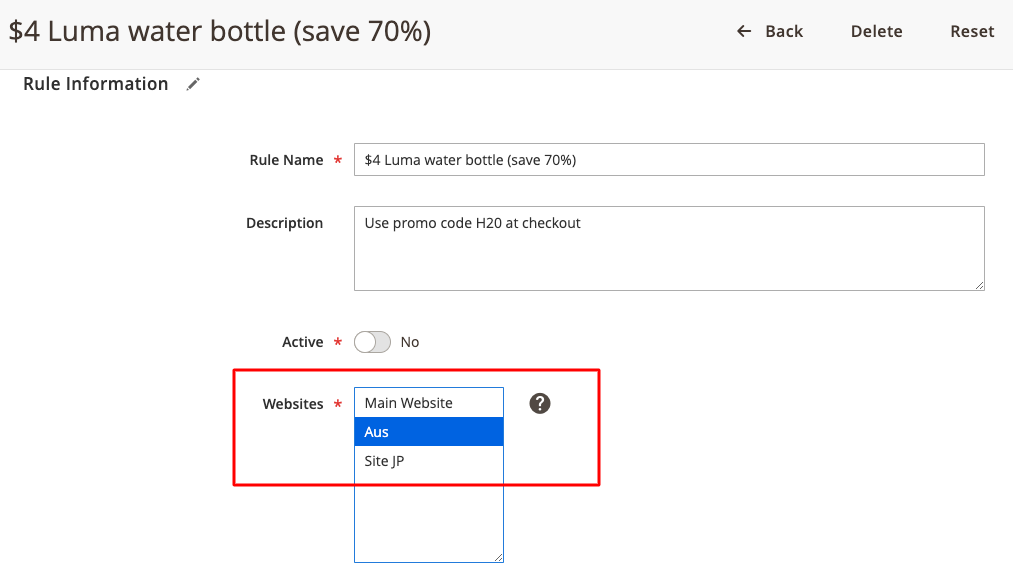Open the Websites help question mark tooltip
The width and height of the screenshot is (1013, 577).
[x=540, y=403]
